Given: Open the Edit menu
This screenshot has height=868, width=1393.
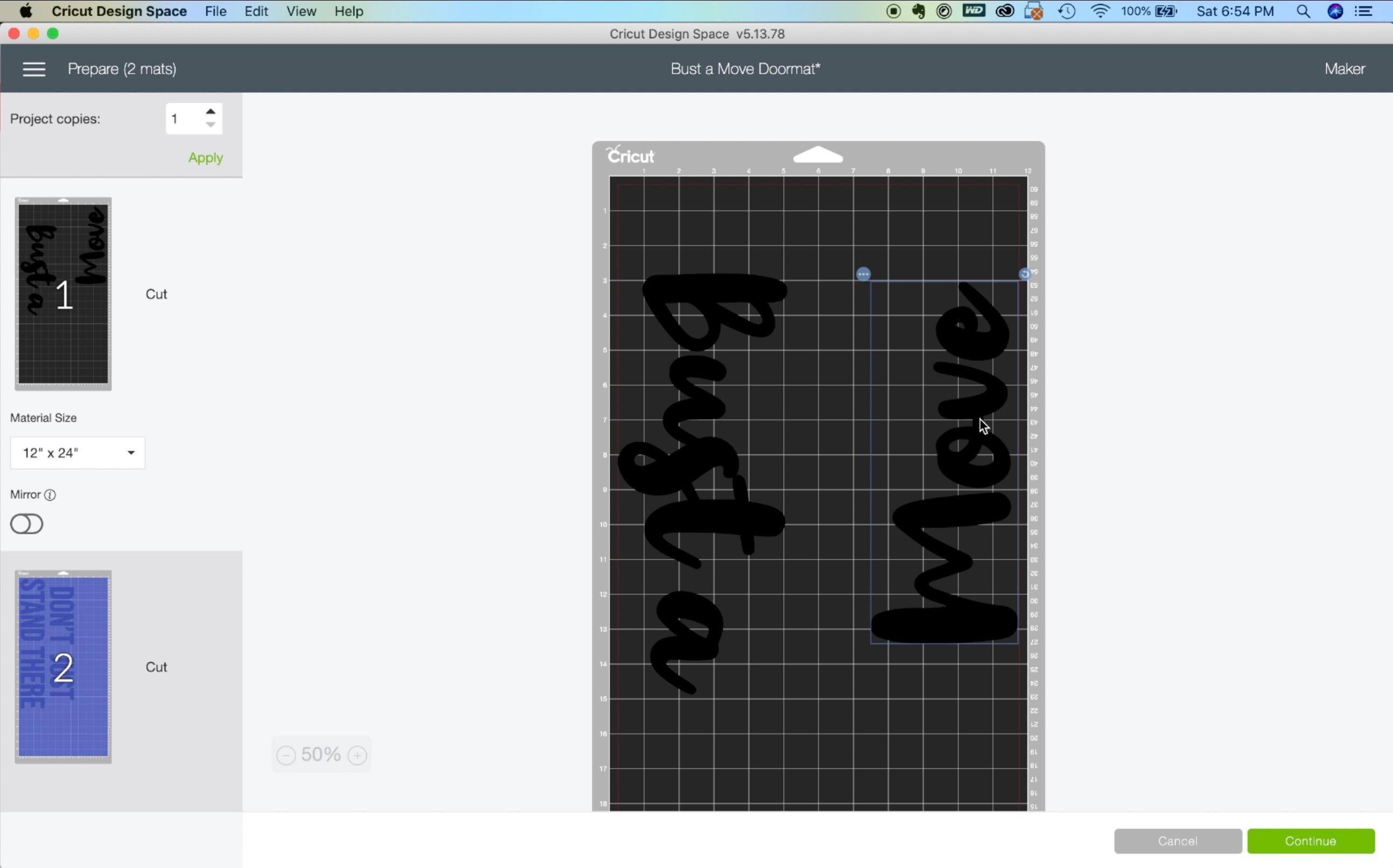Looking at the screenshot, I should click(256, 11).
